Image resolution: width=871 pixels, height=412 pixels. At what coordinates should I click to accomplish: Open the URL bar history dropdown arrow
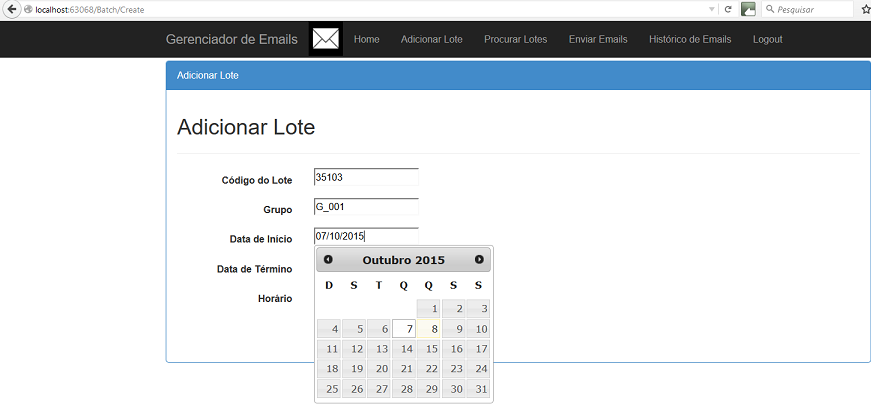click(x=712, y=9)
